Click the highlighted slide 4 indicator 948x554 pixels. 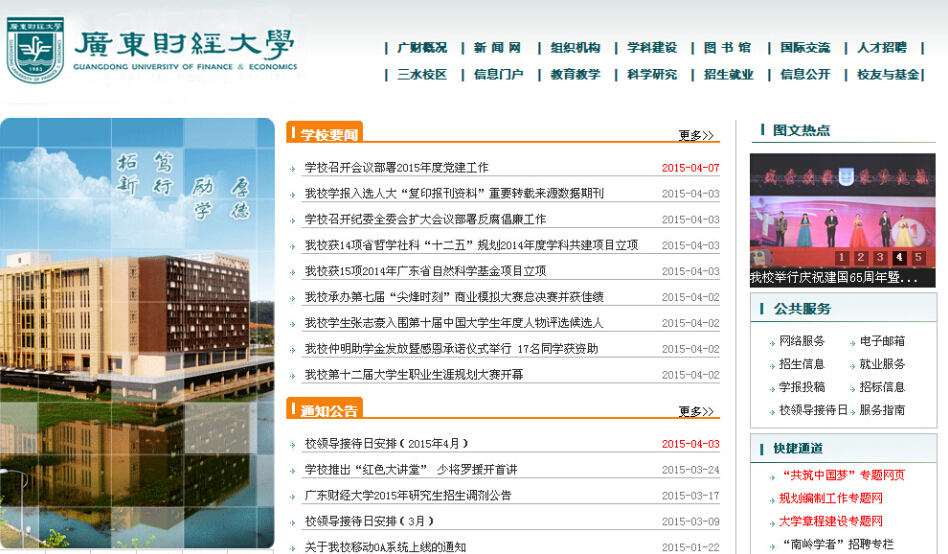pyautogui.click(x=899, y=258)
